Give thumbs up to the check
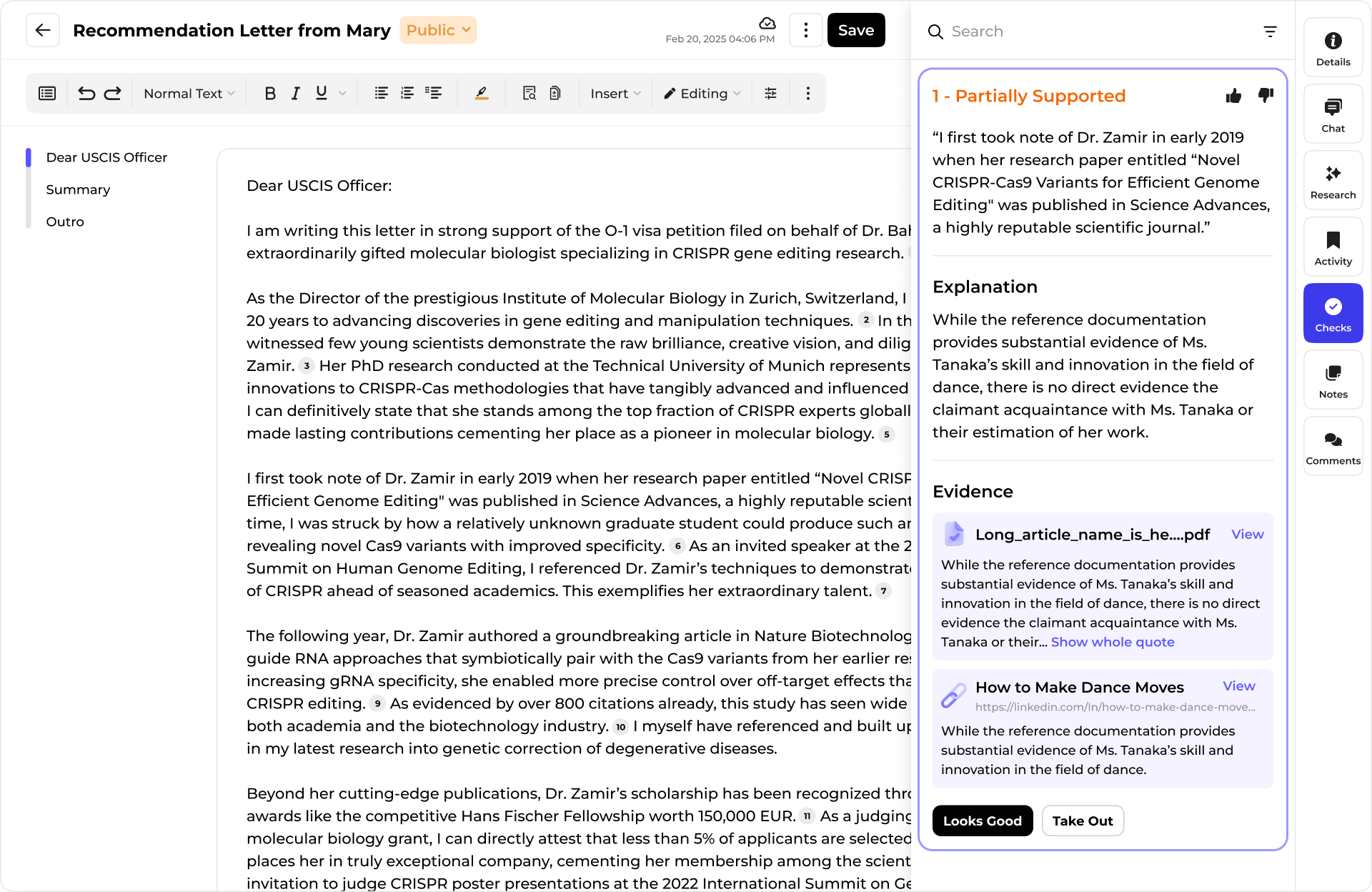 1233,96
